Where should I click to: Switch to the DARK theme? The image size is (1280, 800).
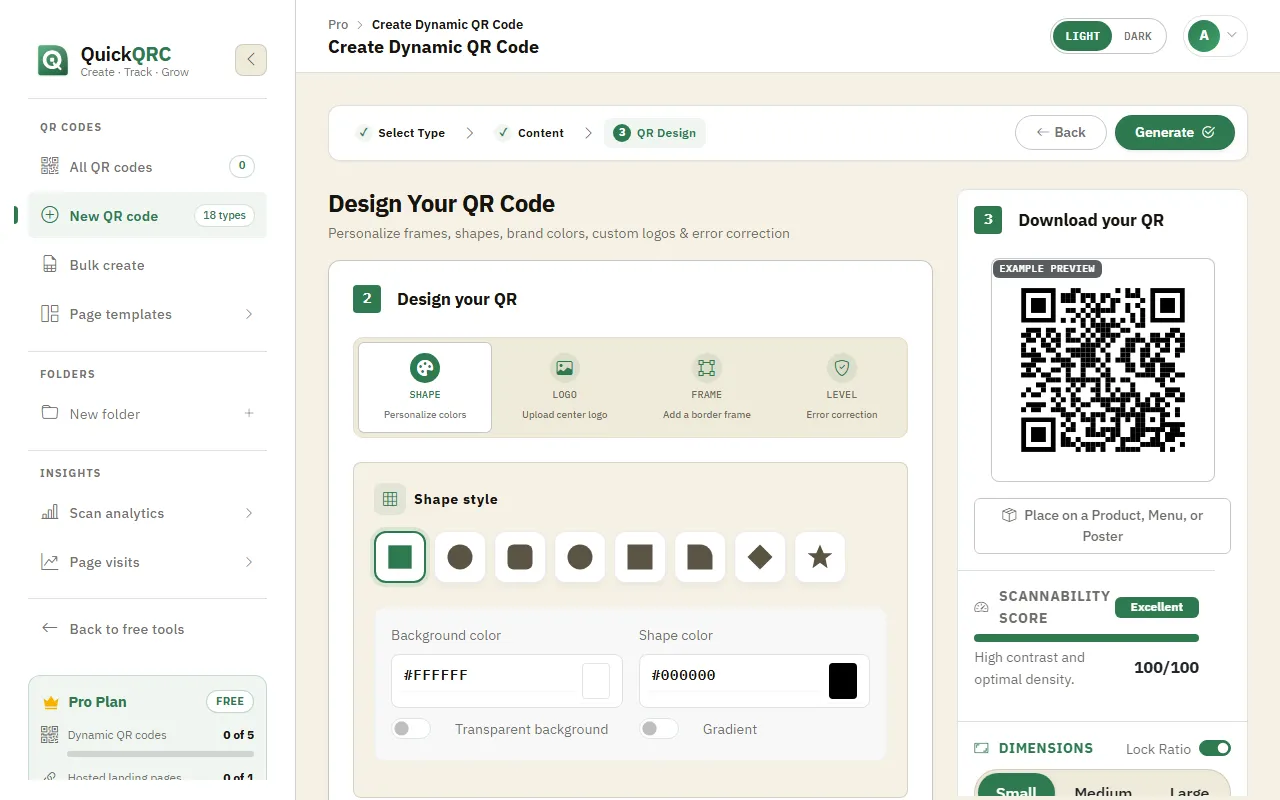pos(1138,36)
